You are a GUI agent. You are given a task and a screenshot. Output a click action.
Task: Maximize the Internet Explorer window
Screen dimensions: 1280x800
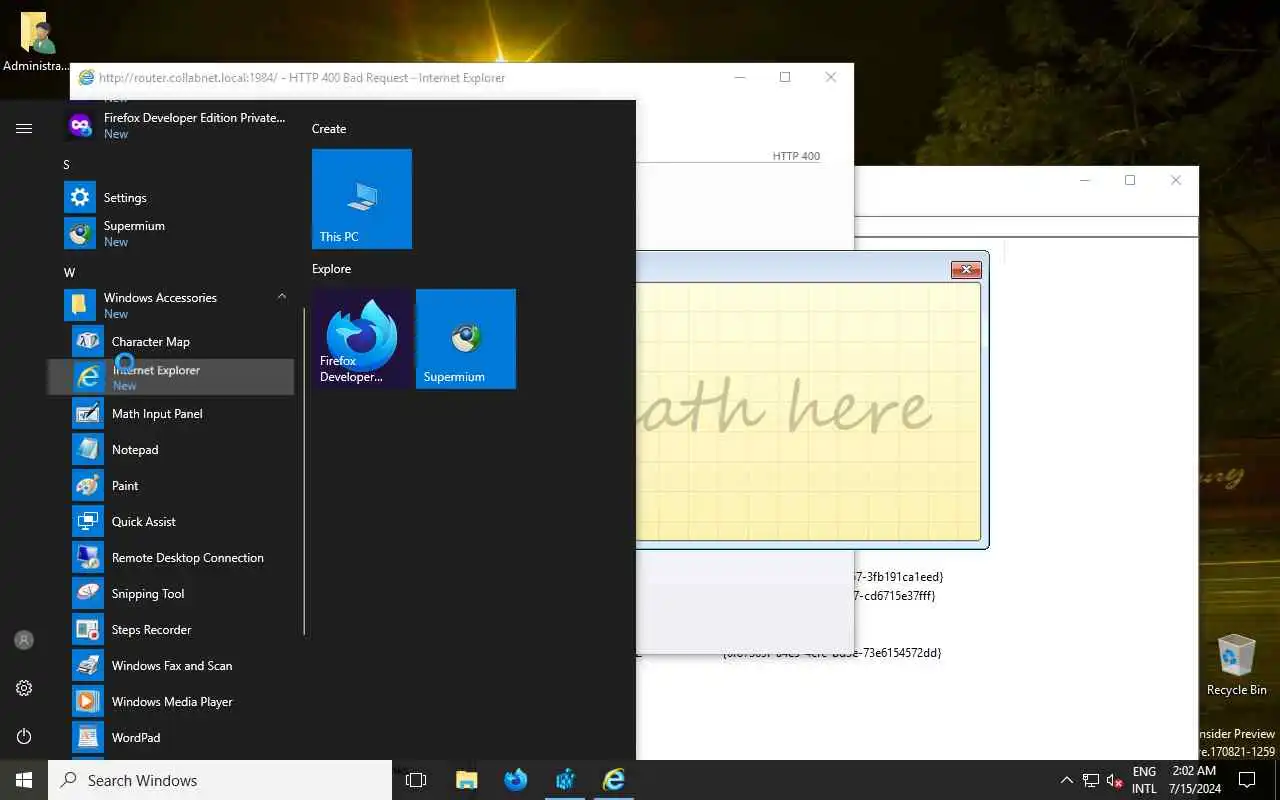785,77
